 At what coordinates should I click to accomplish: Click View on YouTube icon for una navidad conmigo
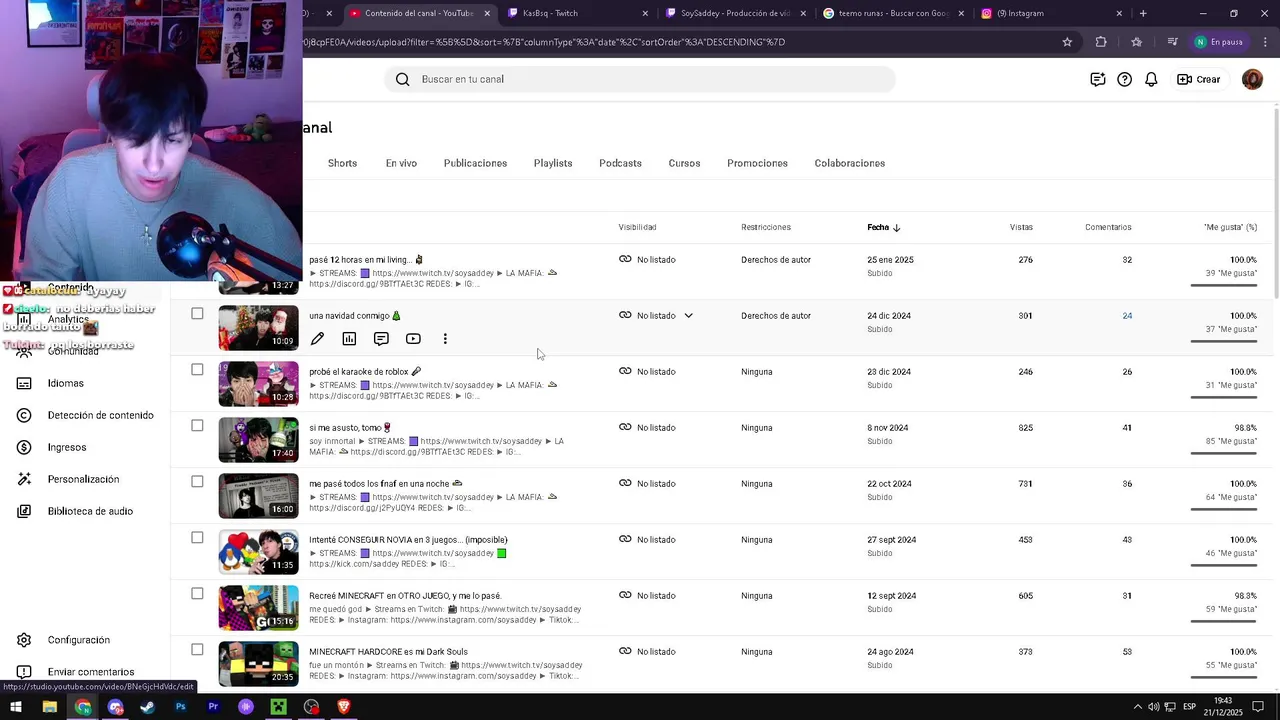point(413,339)
